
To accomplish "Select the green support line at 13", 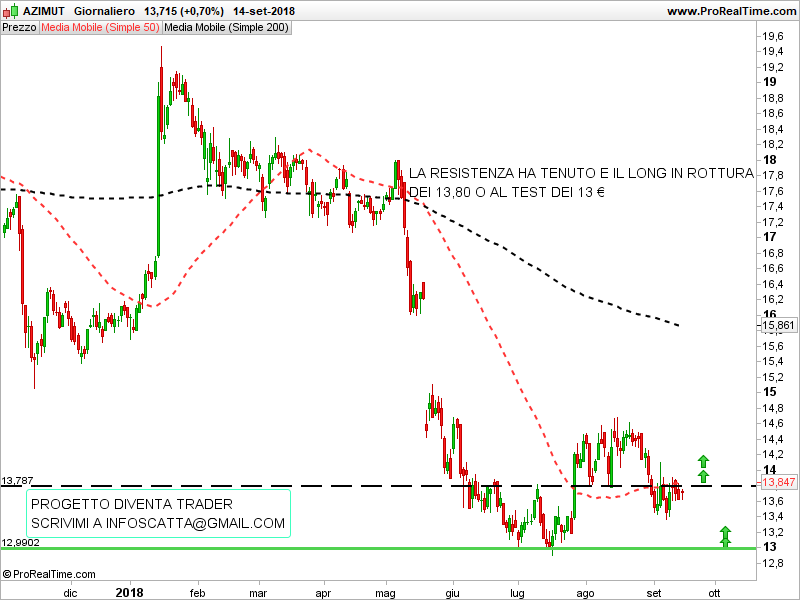I will [x=378, y=548].
